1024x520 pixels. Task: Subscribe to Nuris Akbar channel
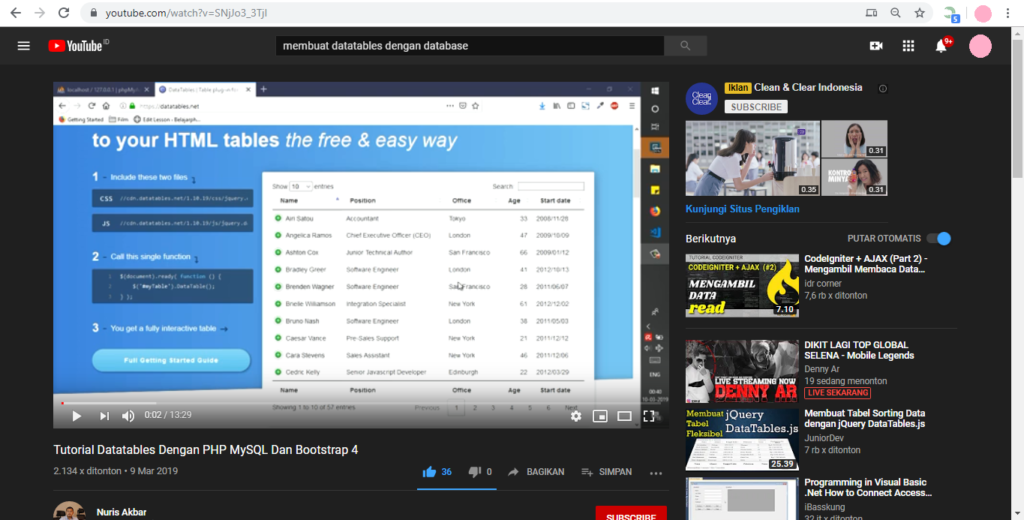(631, 515)
